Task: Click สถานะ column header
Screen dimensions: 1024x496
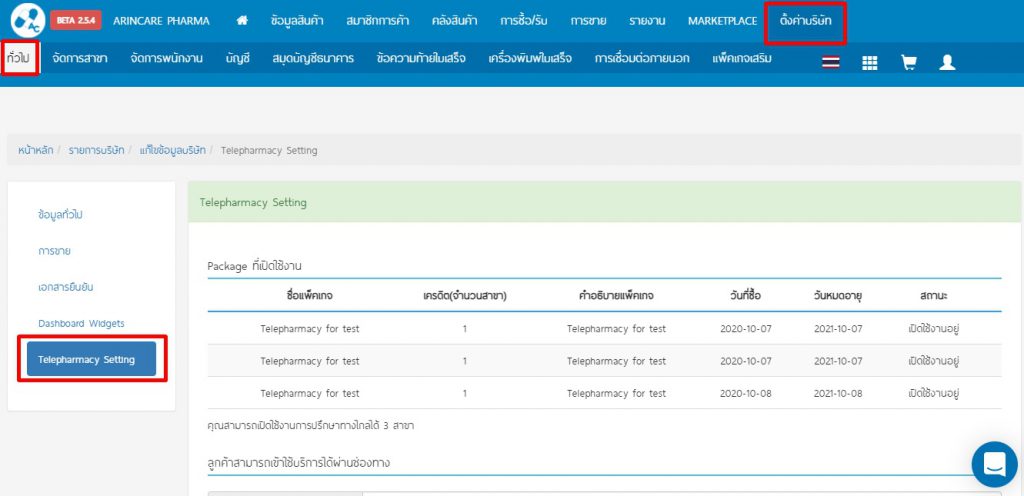Action: click(x=933, y=296)
